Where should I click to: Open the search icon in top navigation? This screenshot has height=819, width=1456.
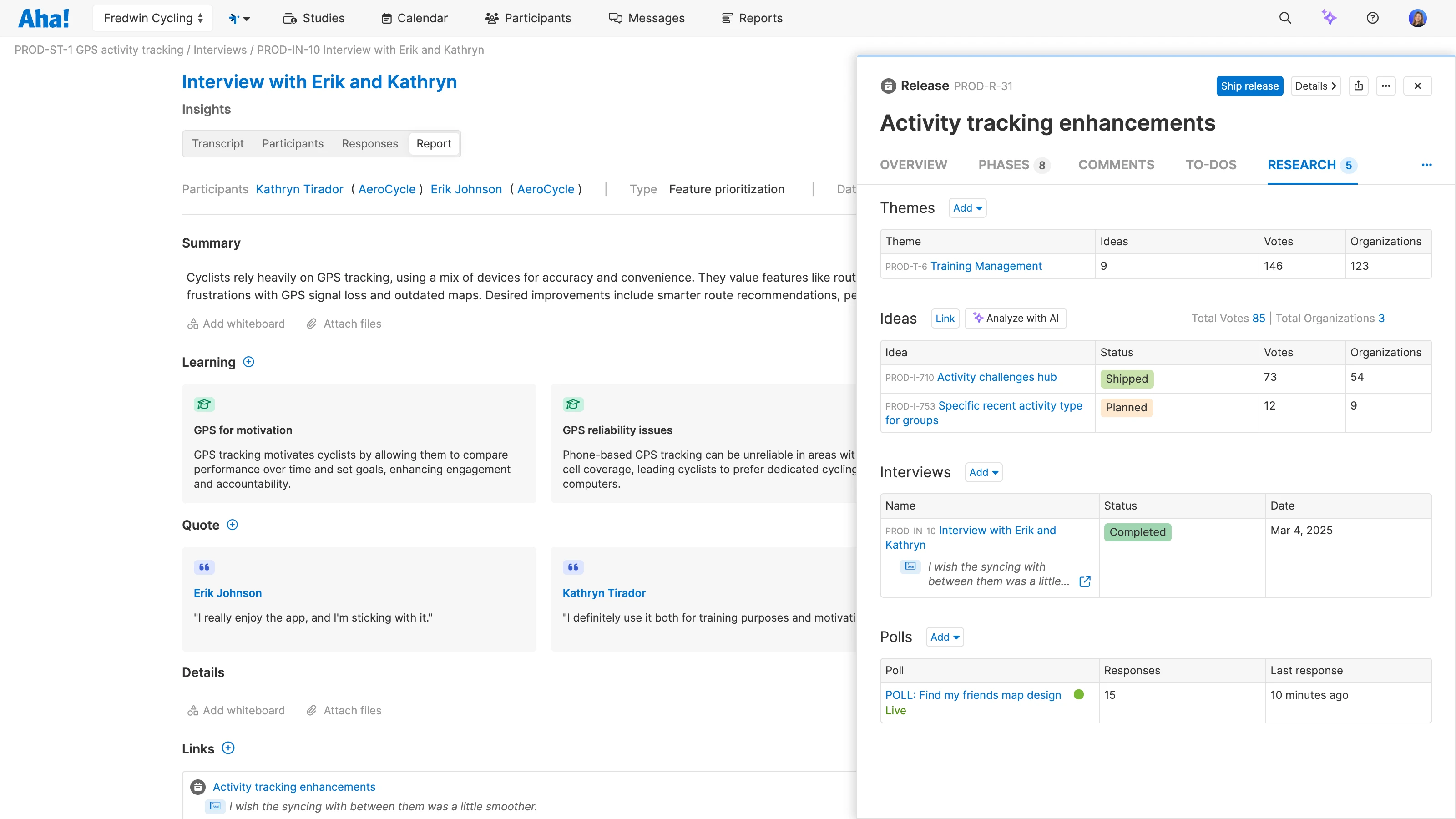pyautogui.click(x=1285, y=18)
